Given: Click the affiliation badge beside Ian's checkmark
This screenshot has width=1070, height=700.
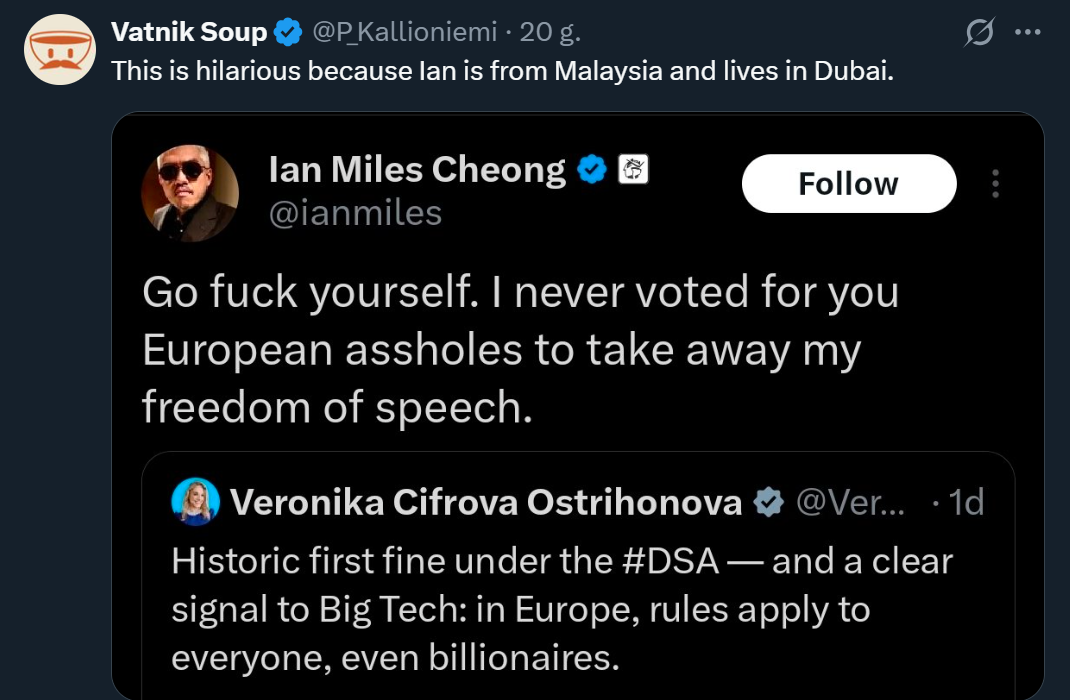Looking at the screenshot, I should tap(634, 170).
